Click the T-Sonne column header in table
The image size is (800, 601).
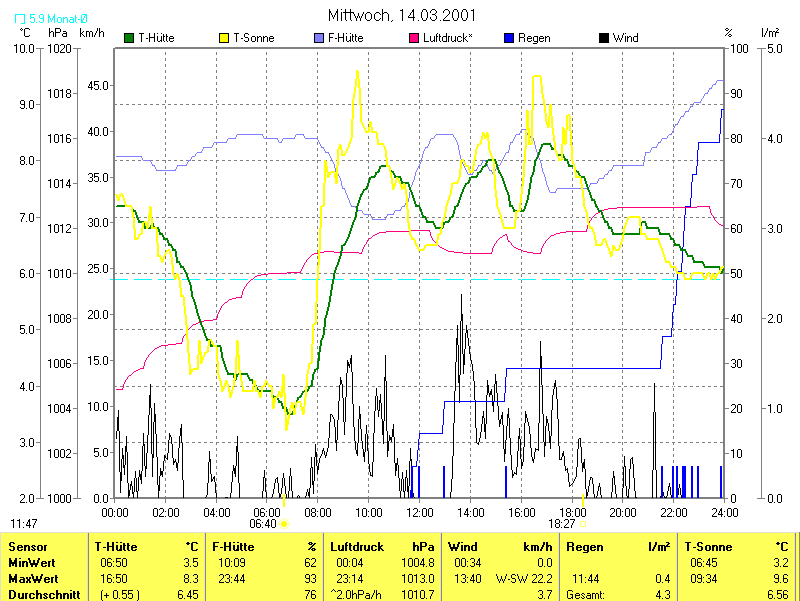(707, 547)
